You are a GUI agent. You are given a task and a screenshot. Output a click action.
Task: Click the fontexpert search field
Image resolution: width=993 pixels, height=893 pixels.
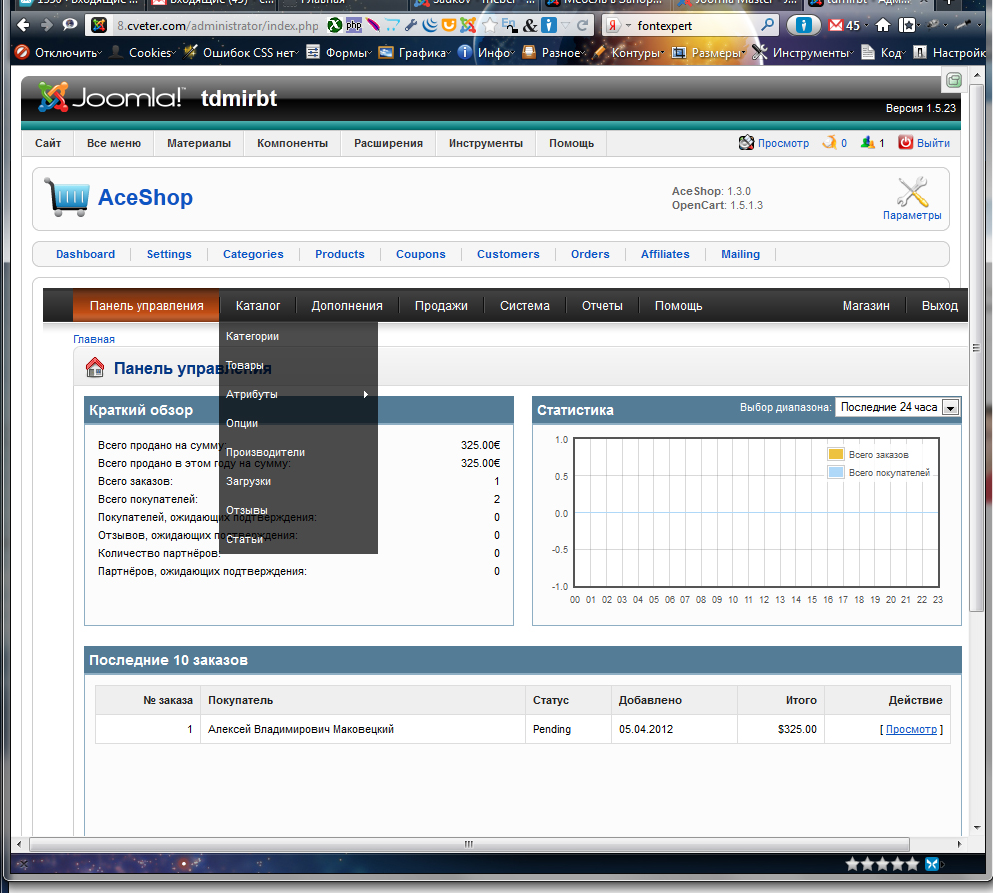coord(695,25)
